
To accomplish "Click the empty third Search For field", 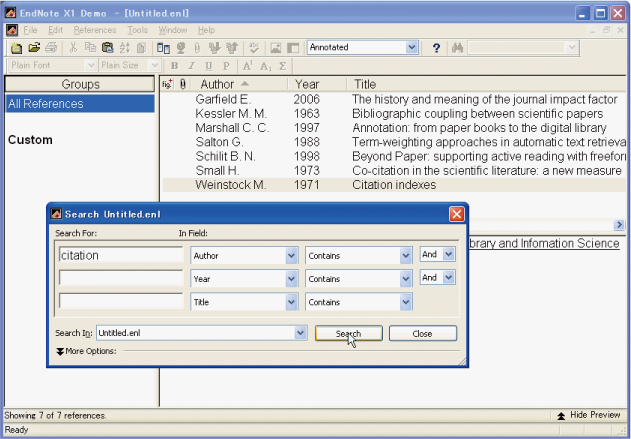I will (121, 302).
